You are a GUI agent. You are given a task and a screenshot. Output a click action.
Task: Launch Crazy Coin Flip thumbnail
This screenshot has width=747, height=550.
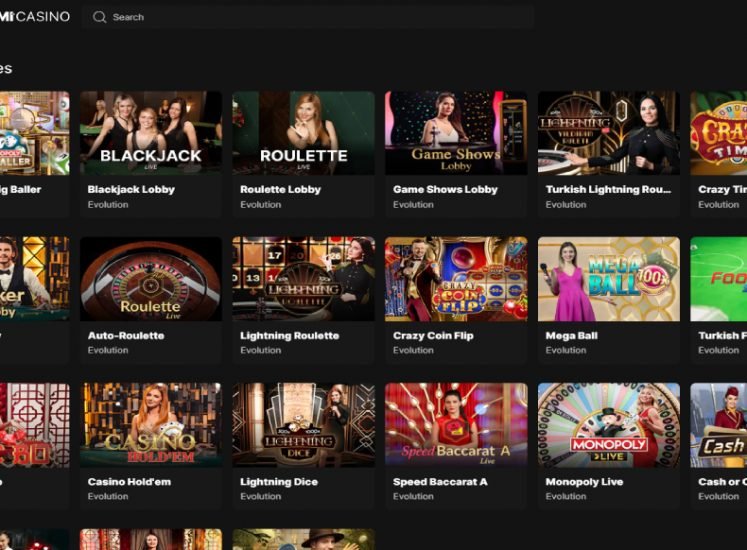[456, 279]
